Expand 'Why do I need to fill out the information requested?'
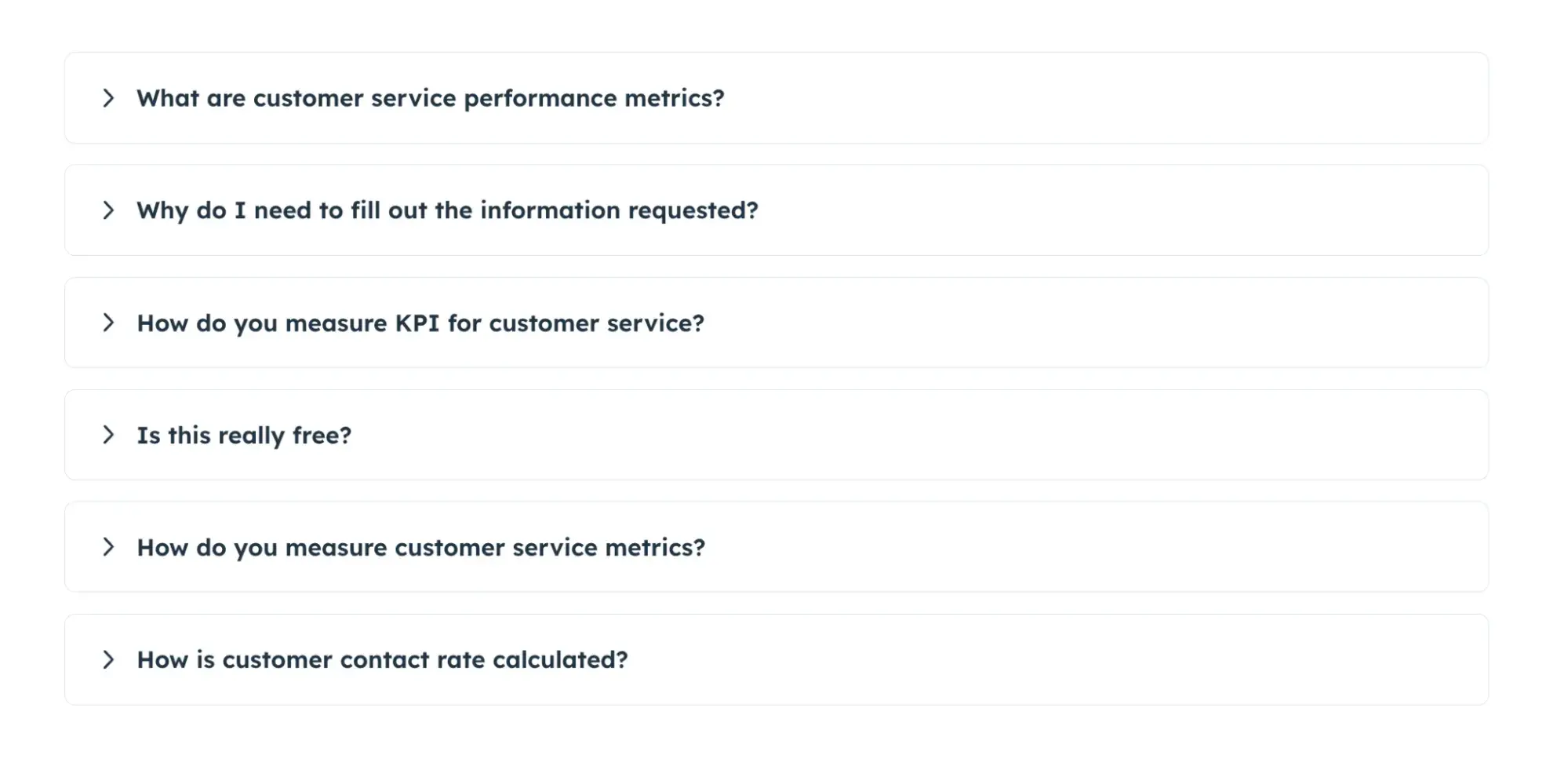This screenshot has width=1568, height=759. click(x=447, y=210)
